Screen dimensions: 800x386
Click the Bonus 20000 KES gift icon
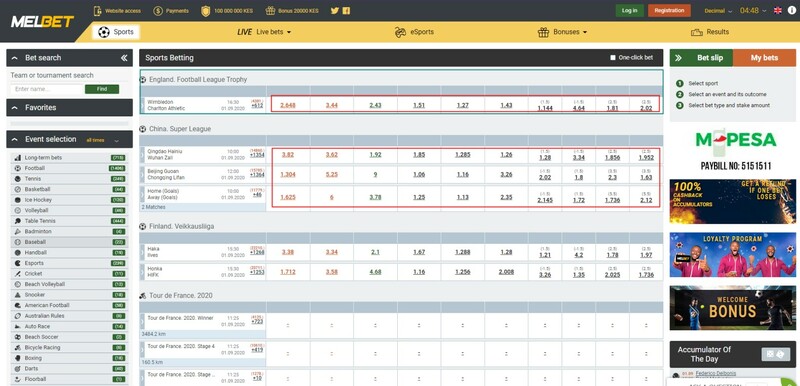[270, 10]
